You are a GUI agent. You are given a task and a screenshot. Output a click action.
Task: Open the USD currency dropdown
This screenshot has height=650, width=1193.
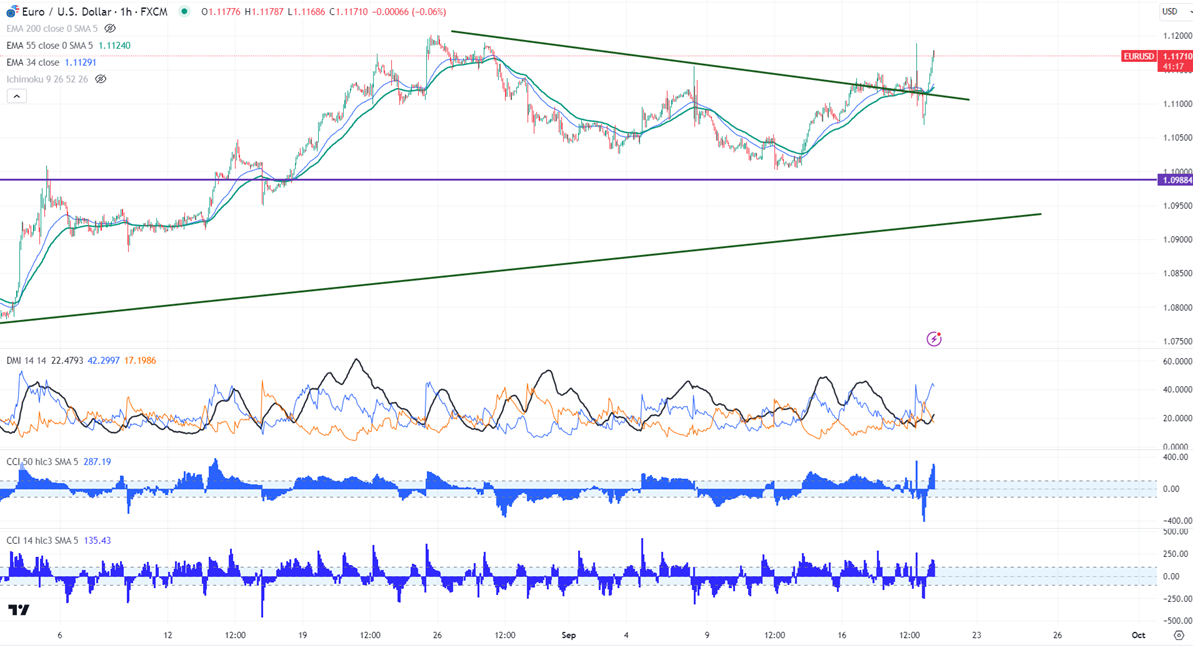tap(1176, 11)
